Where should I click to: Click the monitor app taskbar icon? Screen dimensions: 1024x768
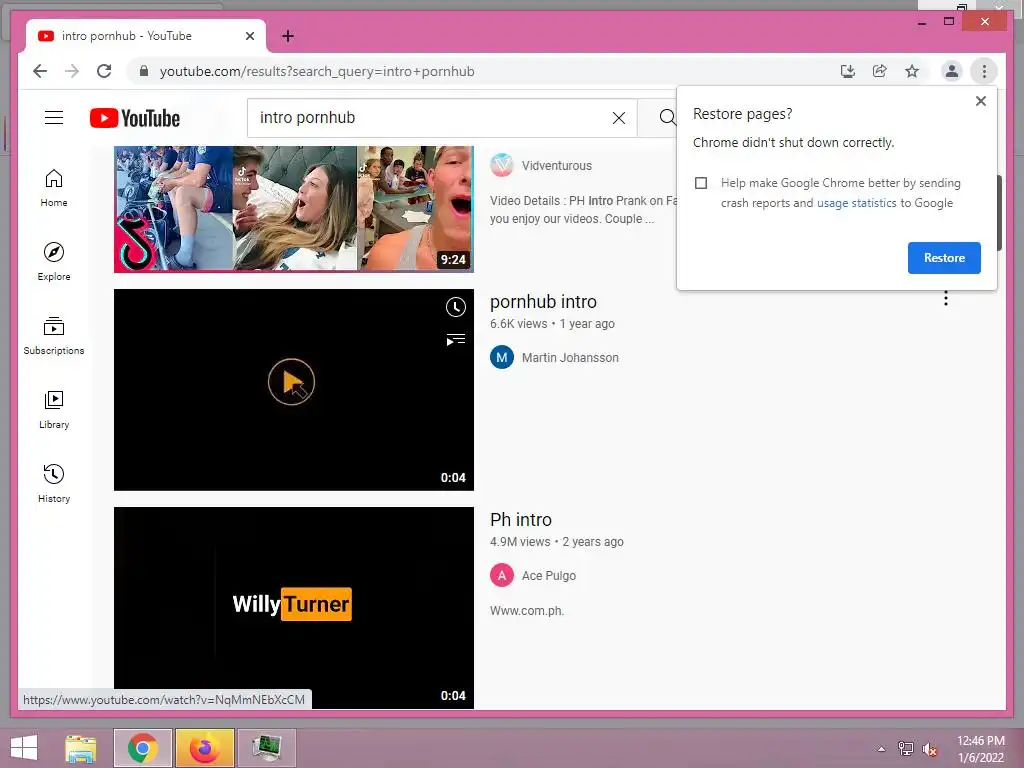tap(266, 748)
